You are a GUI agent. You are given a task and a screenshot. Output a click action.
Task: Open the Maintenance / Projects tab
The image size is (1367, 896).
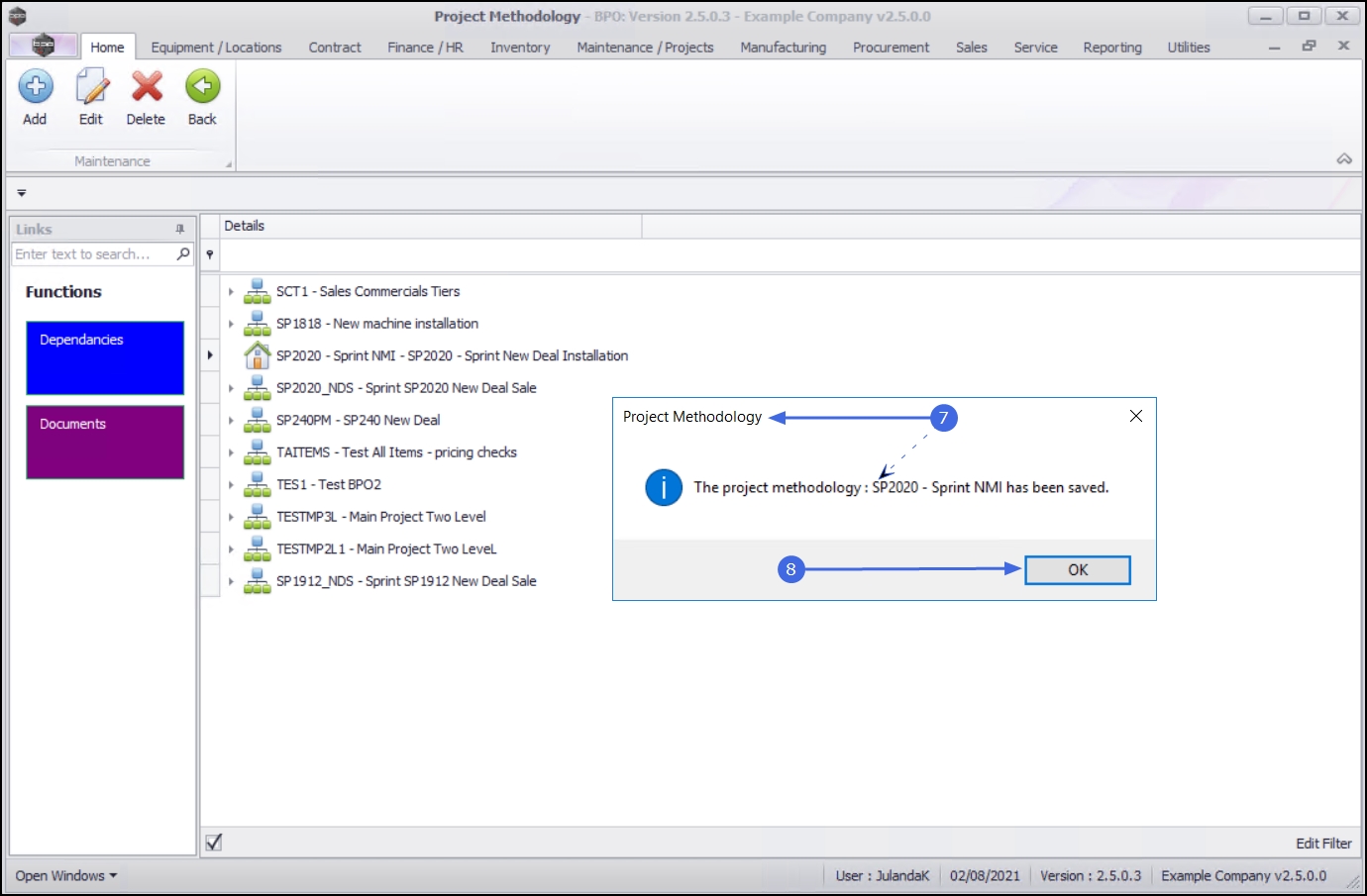[645, 48]
